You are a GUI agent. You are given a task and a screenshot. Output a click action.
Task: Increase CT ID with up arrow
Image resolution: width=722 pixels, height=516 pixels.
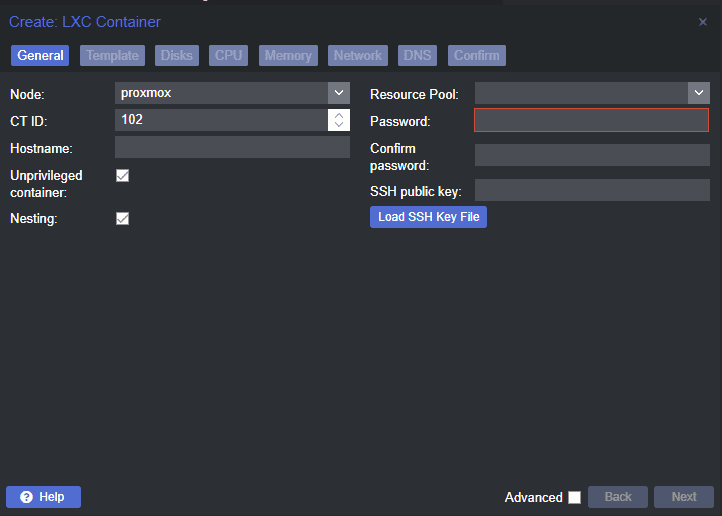tap(339, 115)
